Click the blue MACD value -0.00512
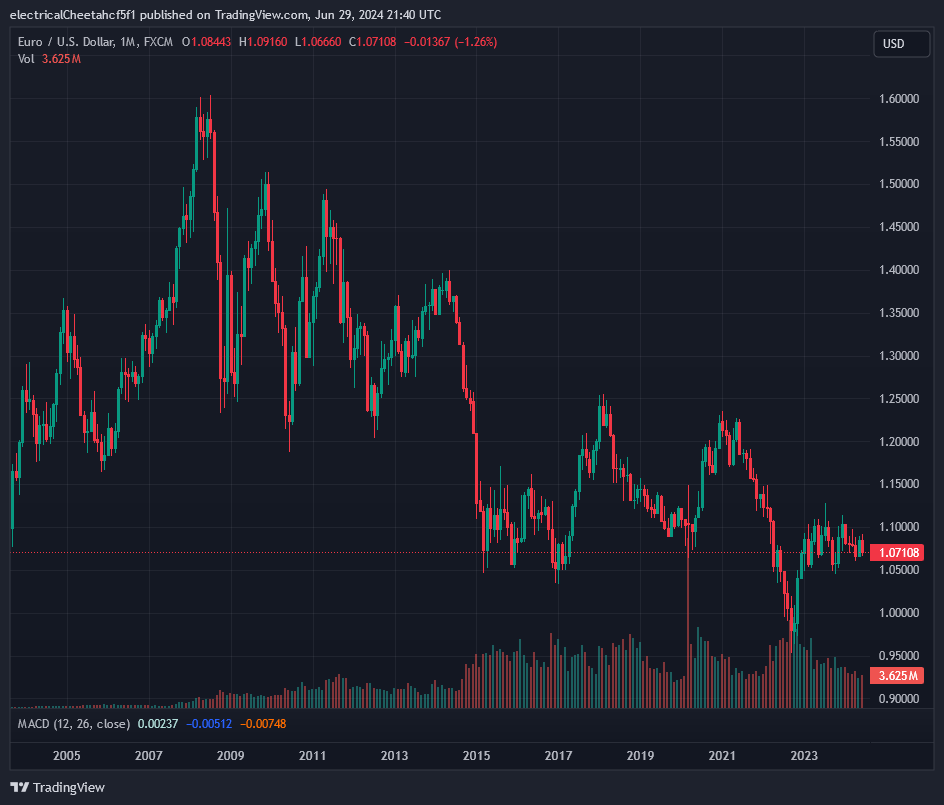 (209, 723)
